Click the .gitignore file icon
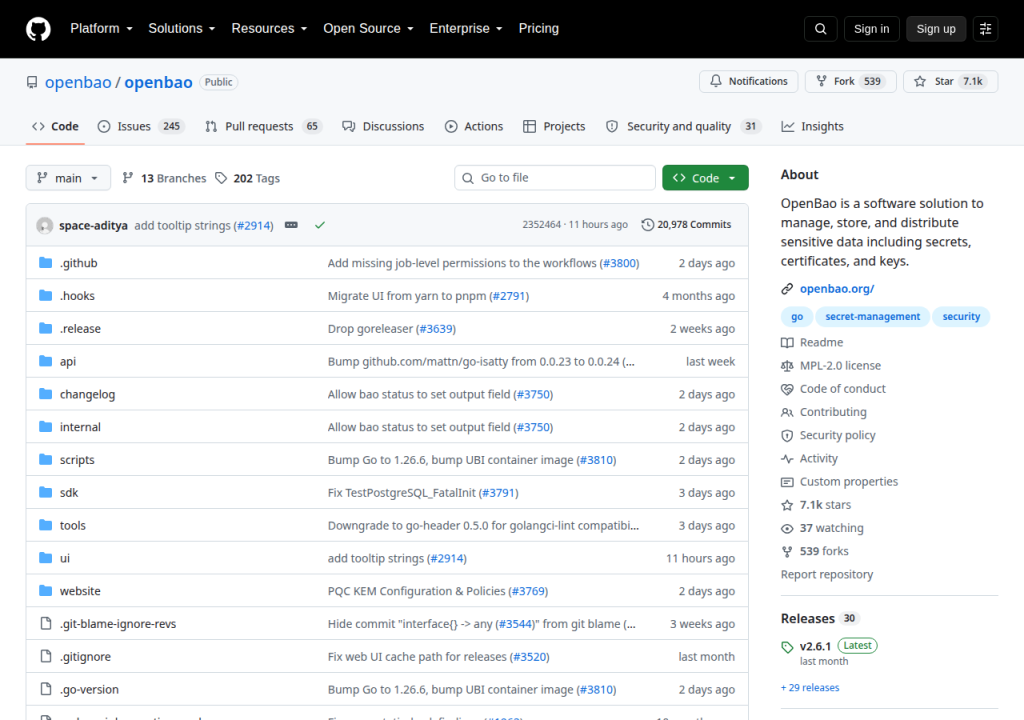The height and width of the screenshot is (720, 1024). (45, 656)
